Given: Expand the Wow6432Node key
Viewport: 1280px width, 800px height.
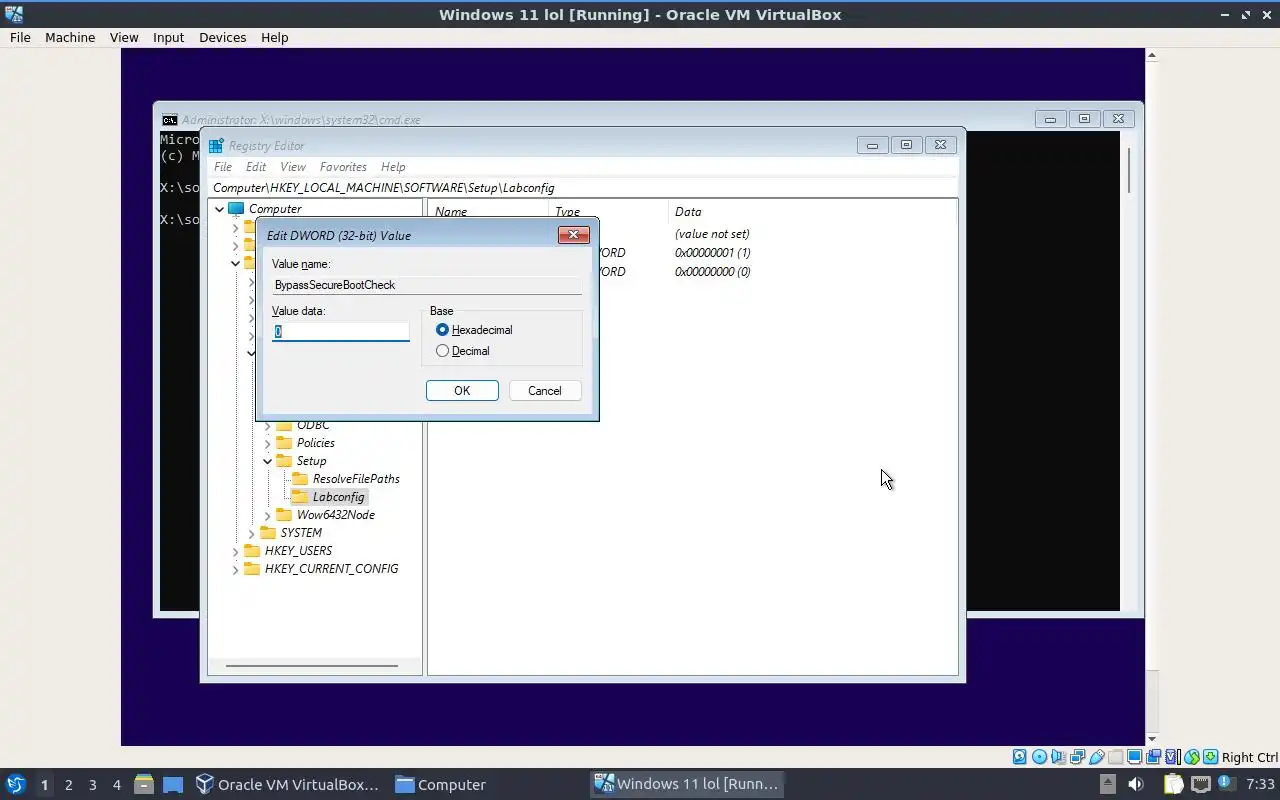Looking at the screenshot, I should click(x=267, y=515).
